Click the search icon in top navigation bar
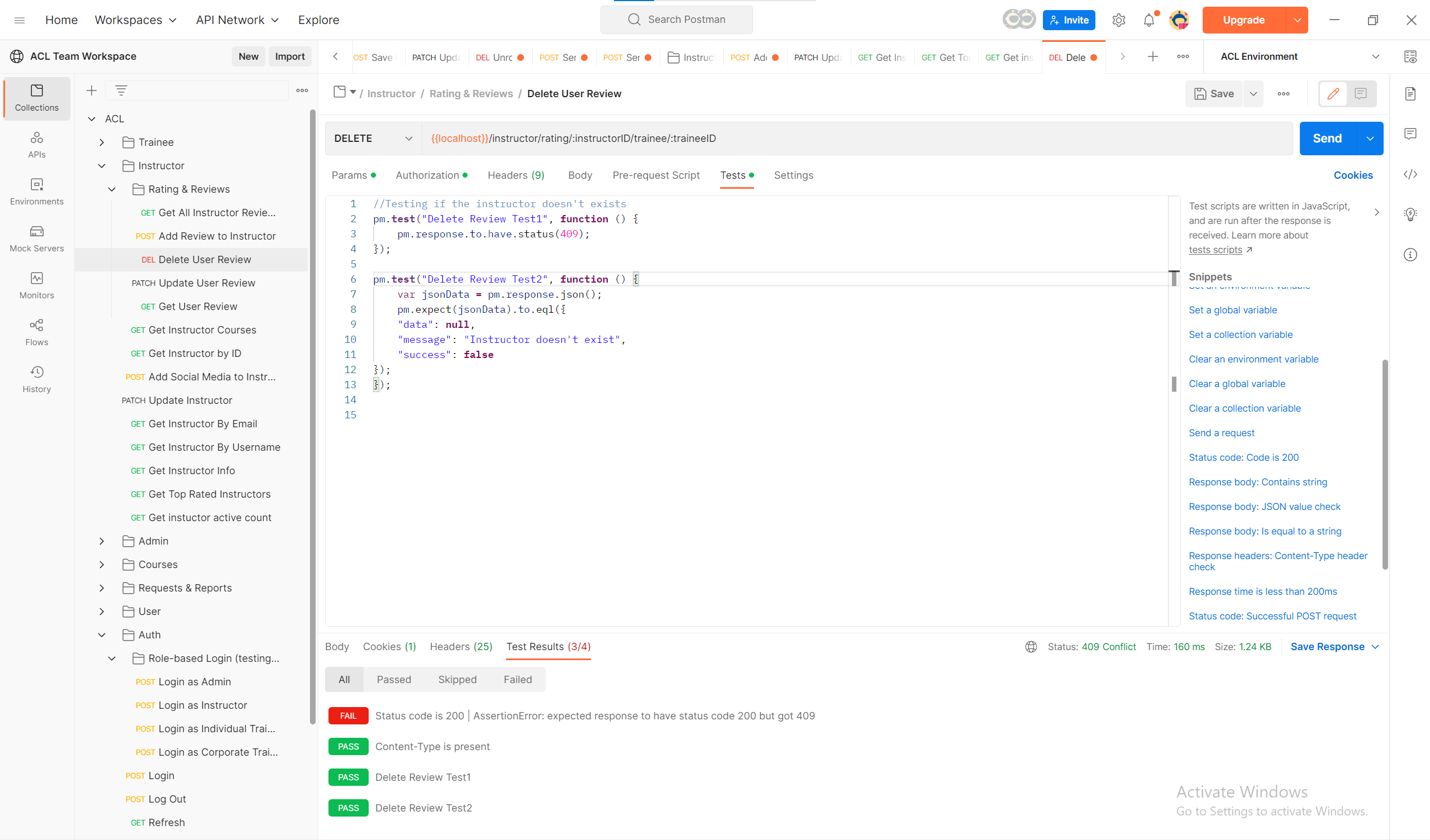 [631, 18]
